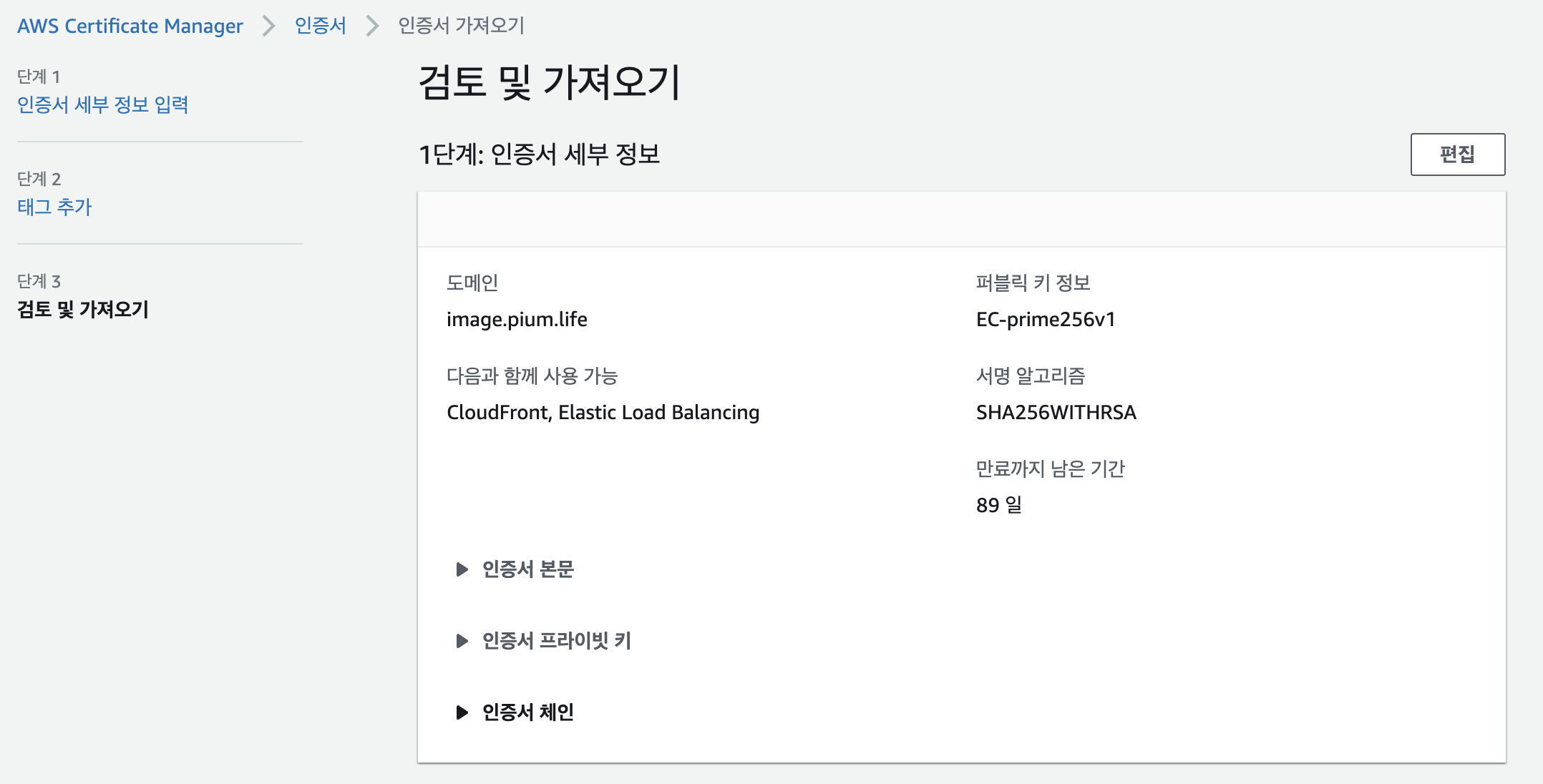Go back to step 2 태그 추가
The image size is (1543, 784).
(54, 207)
